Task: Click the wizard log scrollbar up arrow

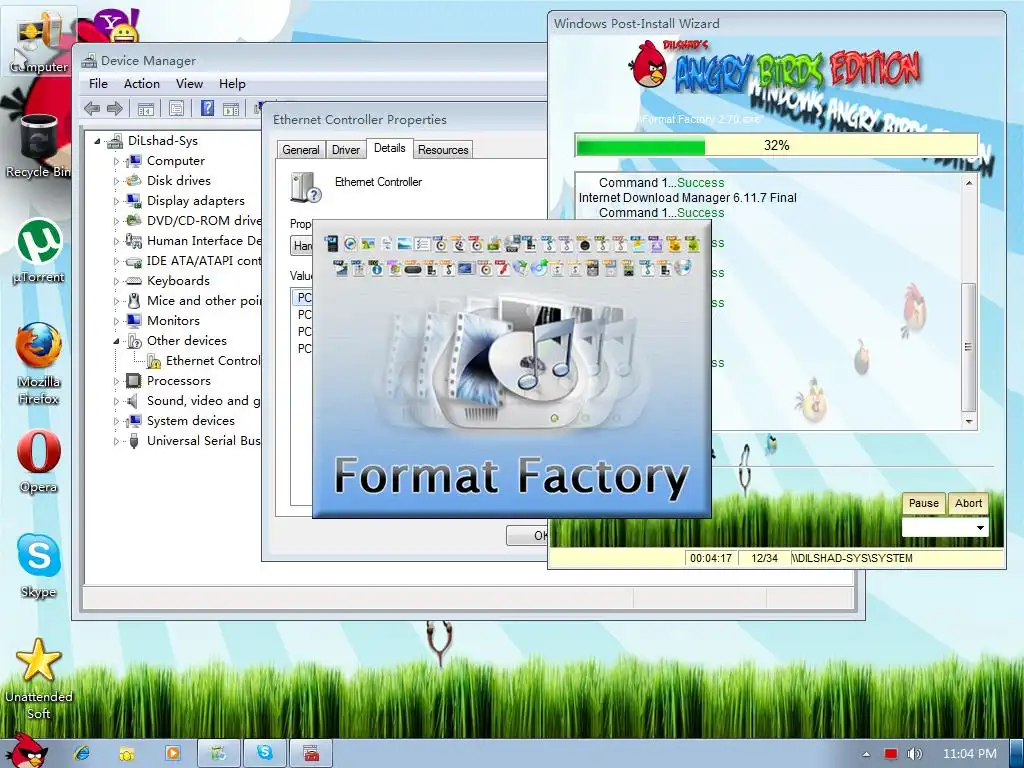Action: (x=968, y=183)
